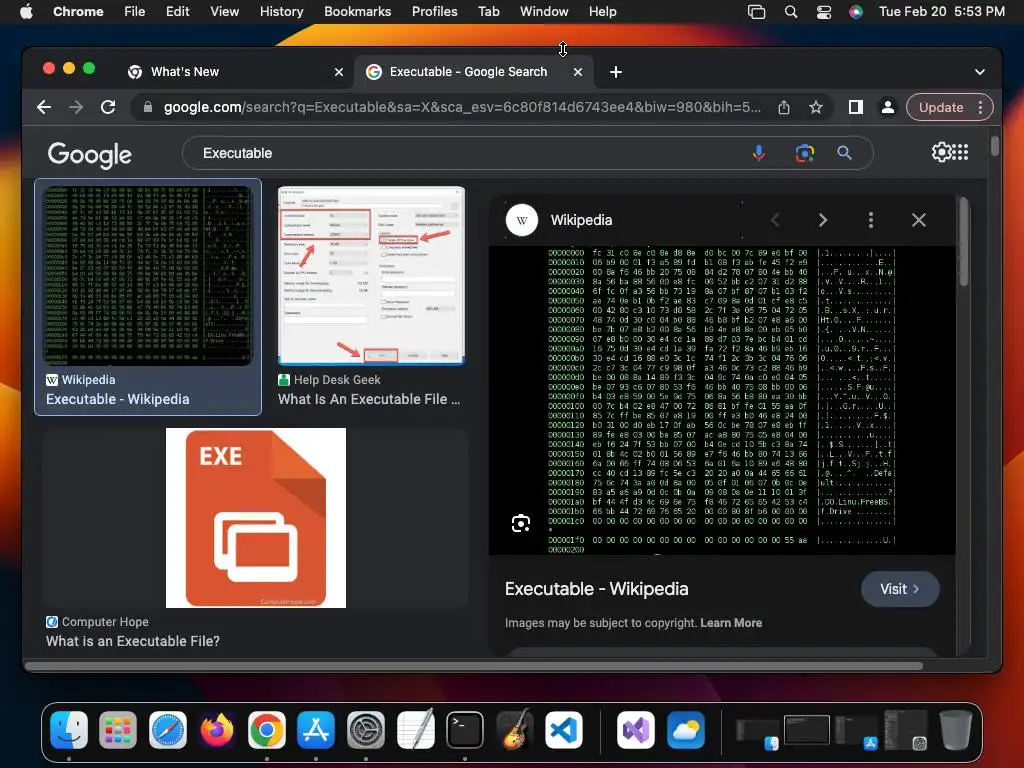Image resolution: width=1024 pixels, height=768 pixels.
Task: Show previous image in preview panel
Action: pyautogui.click(x=775, y=220)
